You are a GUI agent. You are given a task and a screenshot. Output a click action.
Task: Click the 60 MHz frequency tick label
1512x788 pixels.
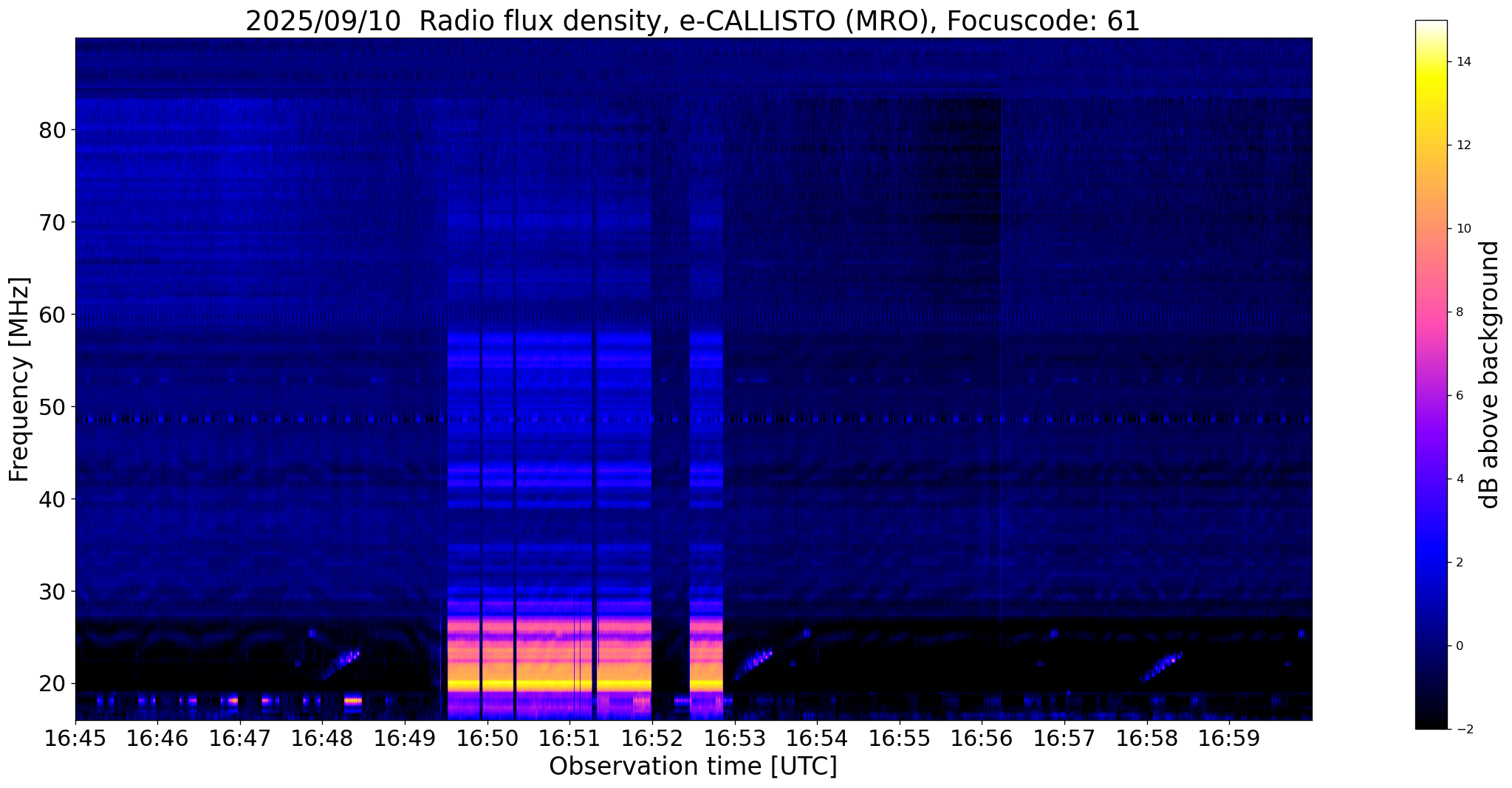pyautogui.click(x=52, y=315)
